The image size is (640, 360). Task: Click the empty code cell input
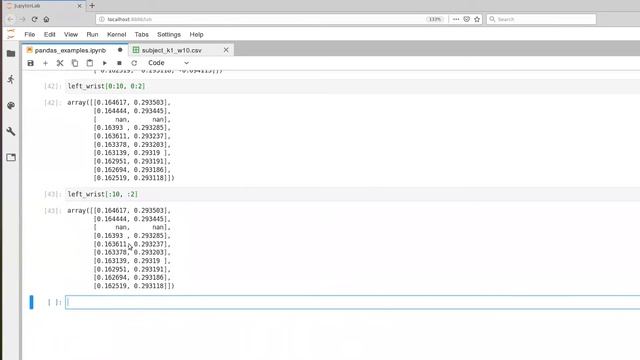tap(353, 302)
